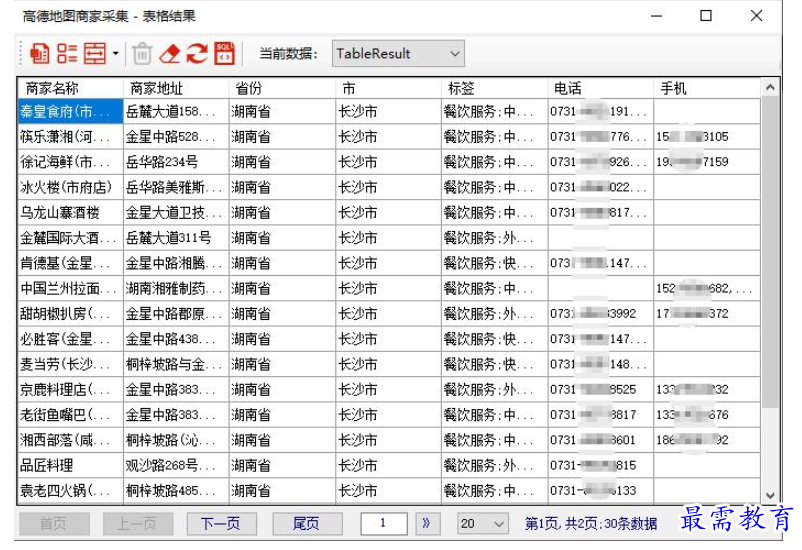Click the scrollbar up arrow
The height and width of the screenshot is (550, 802).
pyautogui.click(x=770, y=88)
